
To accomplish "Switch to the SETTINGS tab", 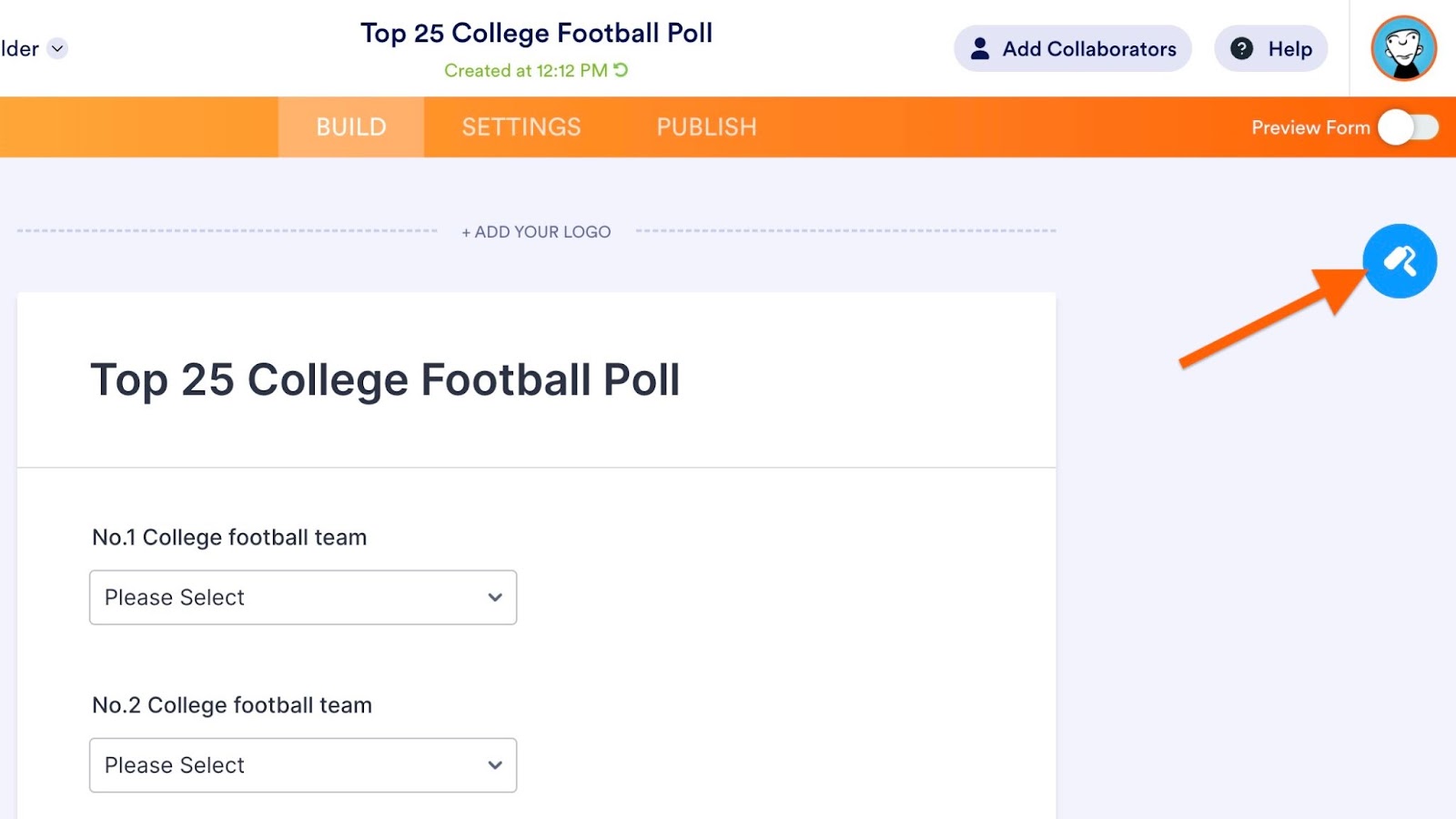I will [x=521, y=127].
